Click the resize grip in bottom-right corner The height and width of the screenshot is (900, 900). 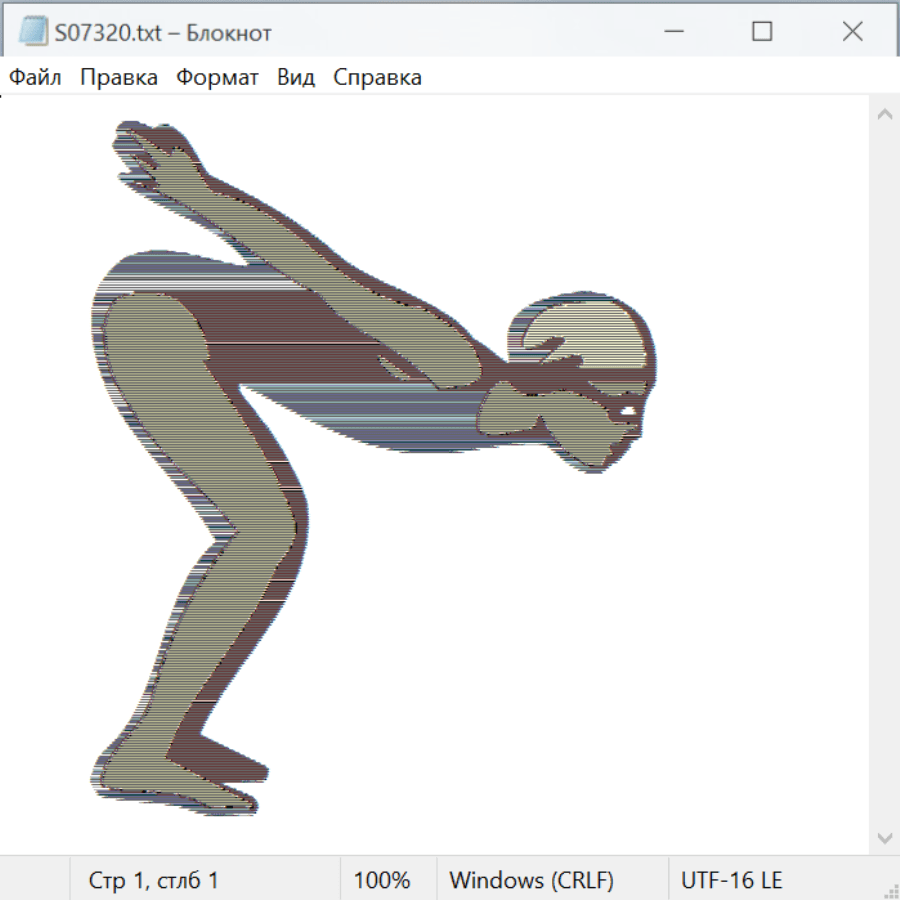pyautogui.click(x=891, y=891)
